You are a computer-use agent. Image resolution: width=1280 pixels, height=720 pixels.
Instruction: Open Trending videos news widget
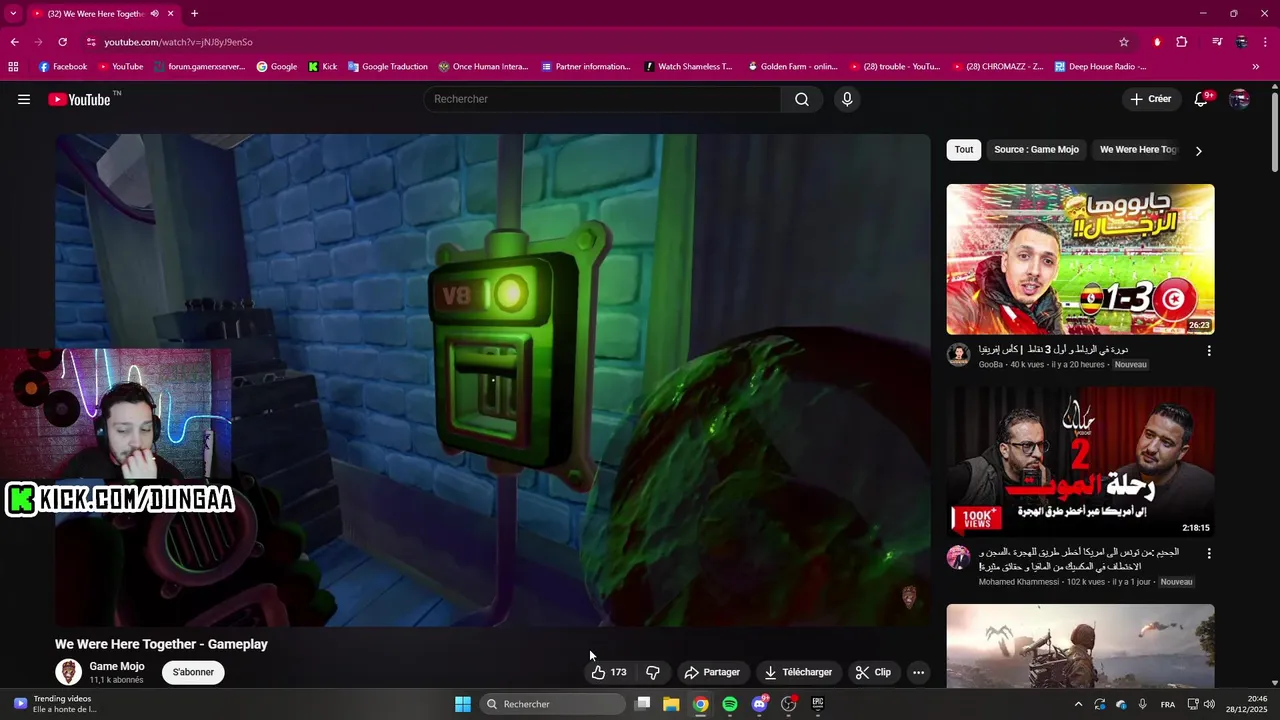(55, 704)
